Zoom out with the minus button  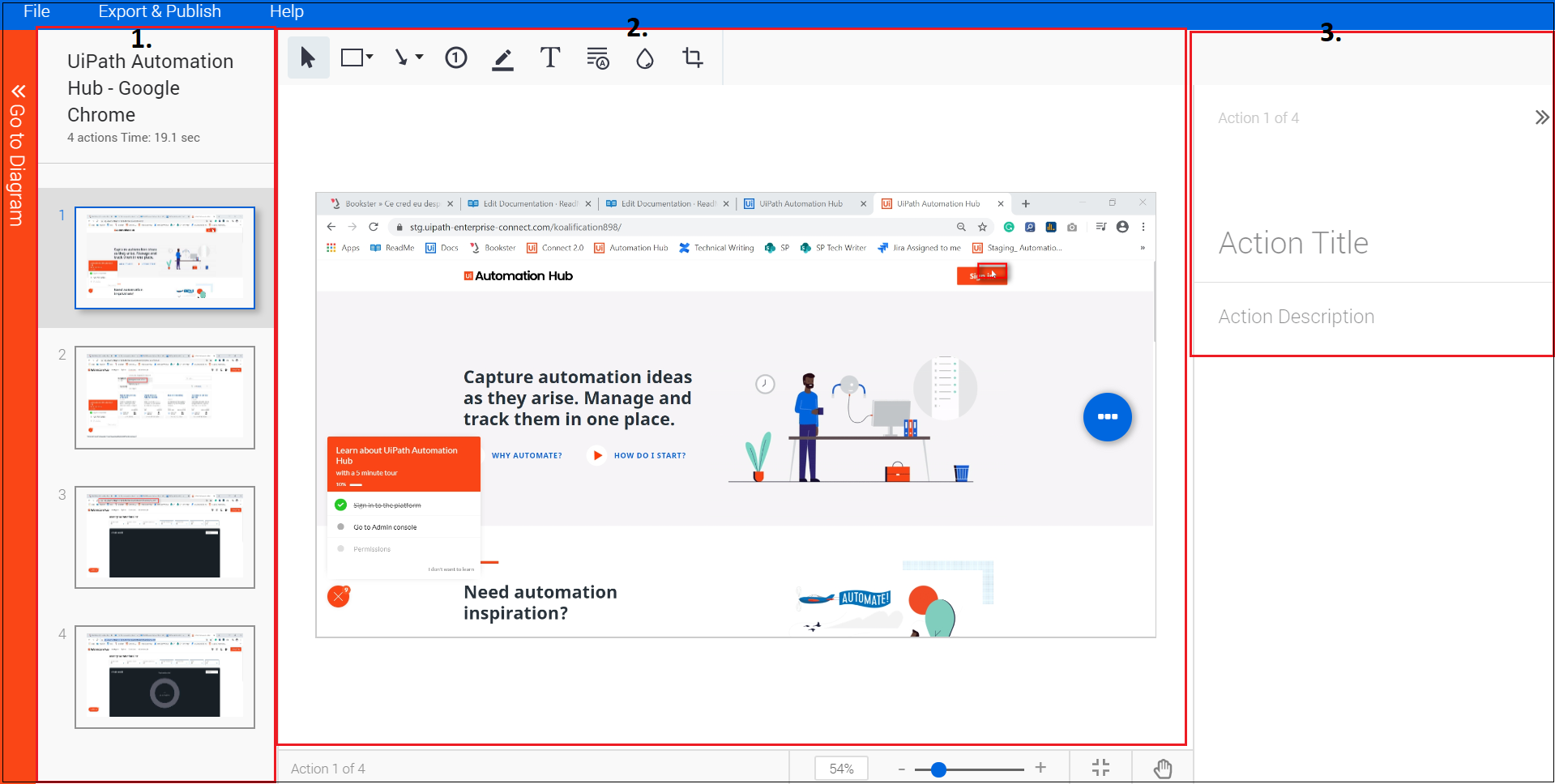(901, 769)
